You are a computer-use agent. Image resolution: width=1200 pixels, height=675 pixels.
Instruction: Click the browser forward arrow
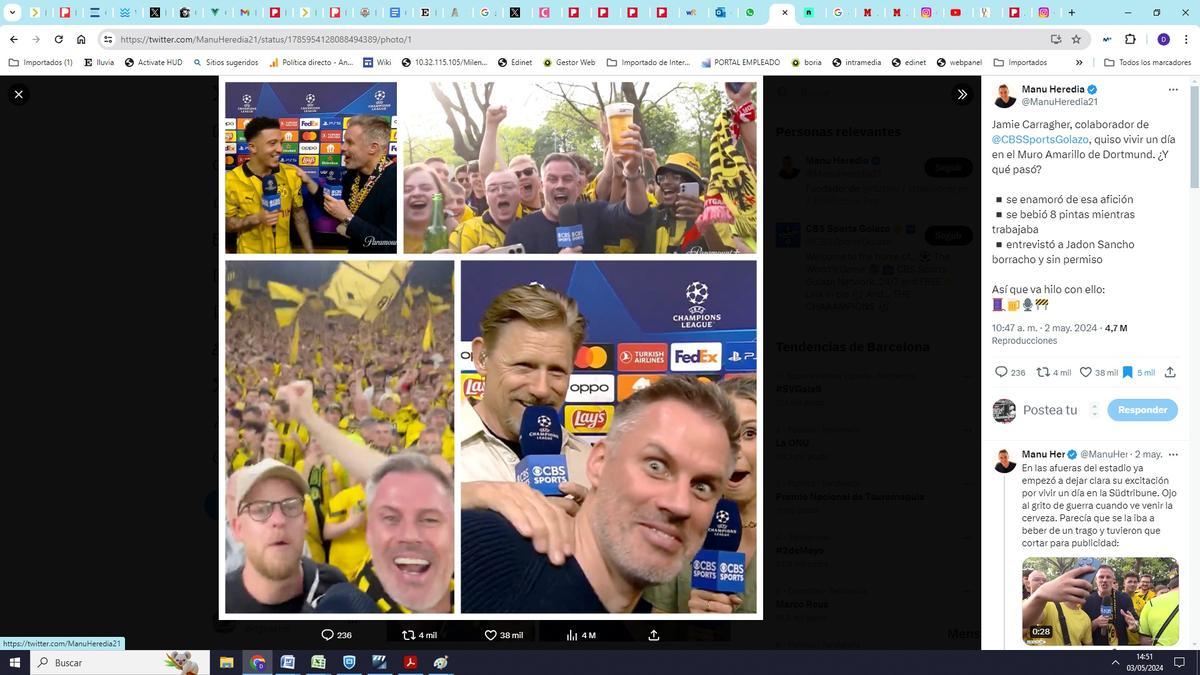click(x=36, y=39)
